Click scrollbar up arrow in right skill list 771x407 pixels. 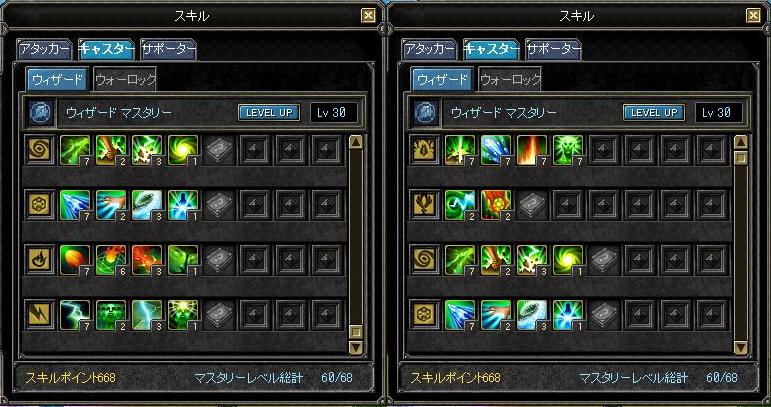(741, 143)
